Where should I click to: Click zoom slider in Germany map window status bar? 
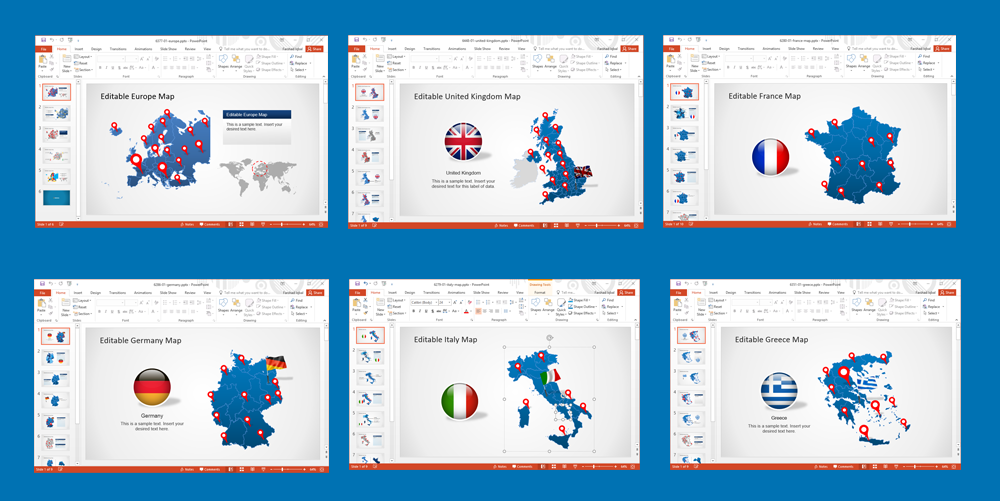[x=286, y=468]
